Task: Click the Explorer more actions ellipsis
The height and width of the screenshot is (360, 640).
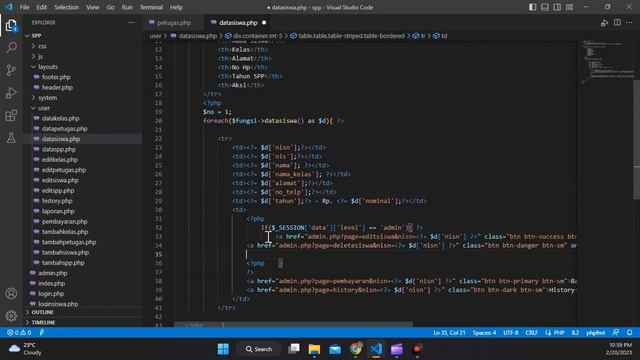Action: coord(131,23)
